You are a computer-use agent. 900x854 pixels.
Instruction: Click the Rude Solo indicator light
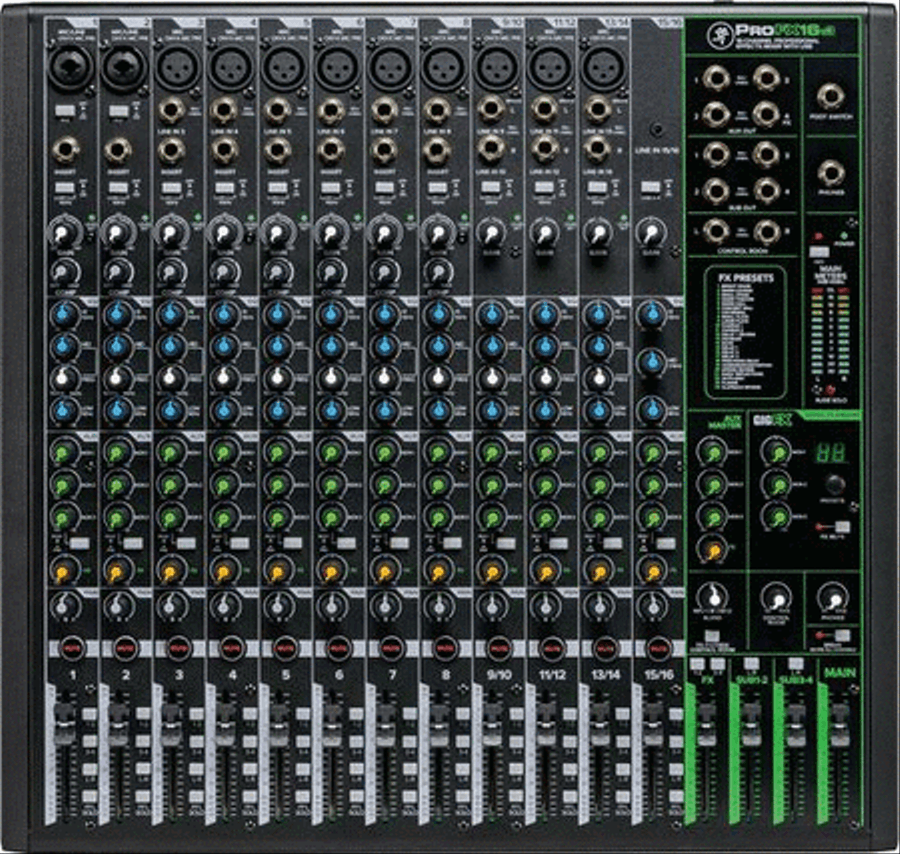point(830,390)
